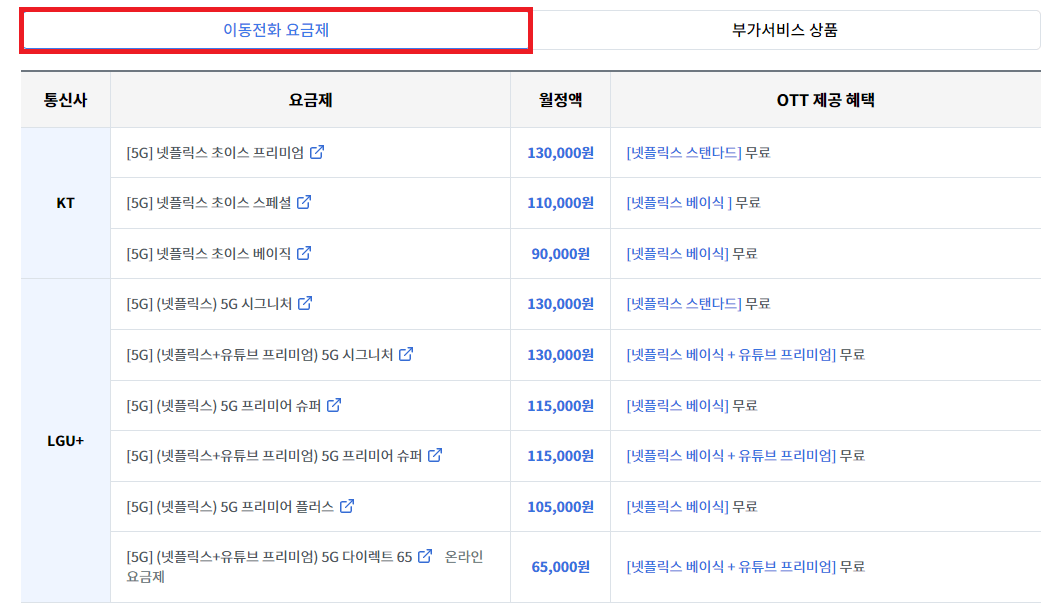Open external link icon for 넷플릭스 초이스 베이직

pyautogui.click(x=304, y=253)
